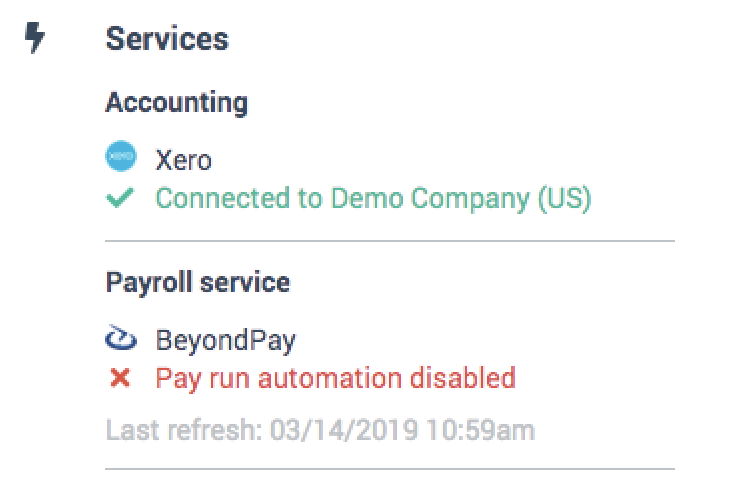The image size is (742, 496).
Task: Click the divider below Last refresh
Action: tap(390, 468)
